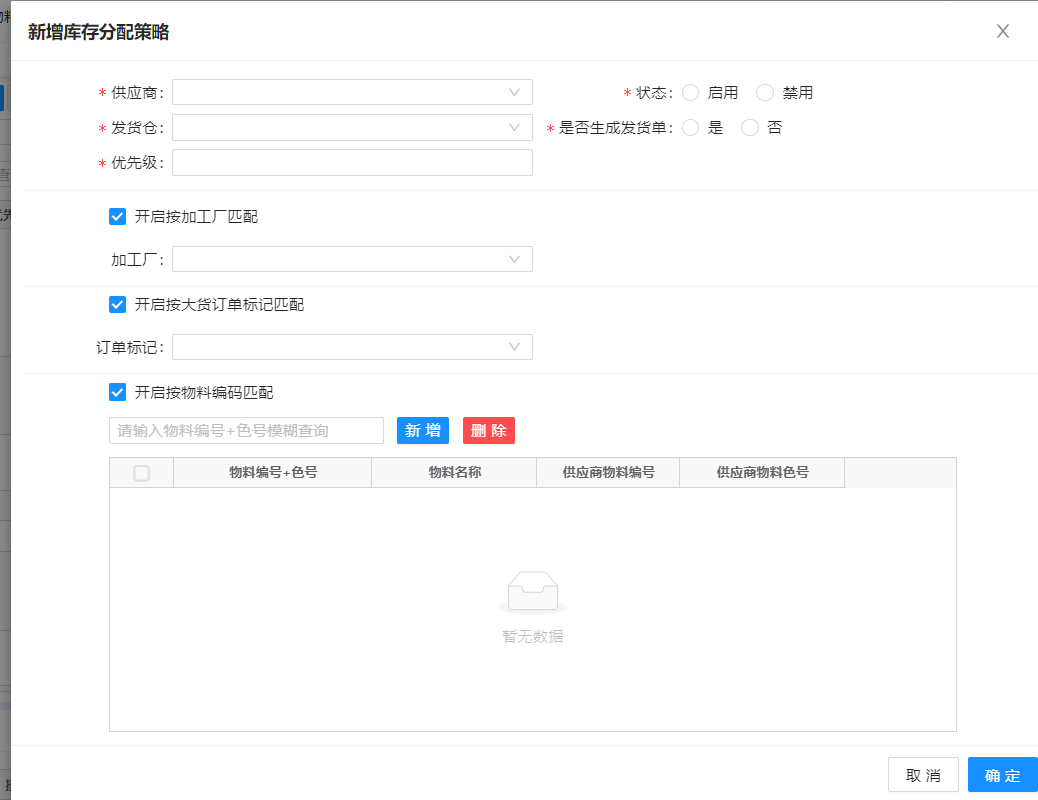Expand the 订单标记 dropdown

click(352, 347)
